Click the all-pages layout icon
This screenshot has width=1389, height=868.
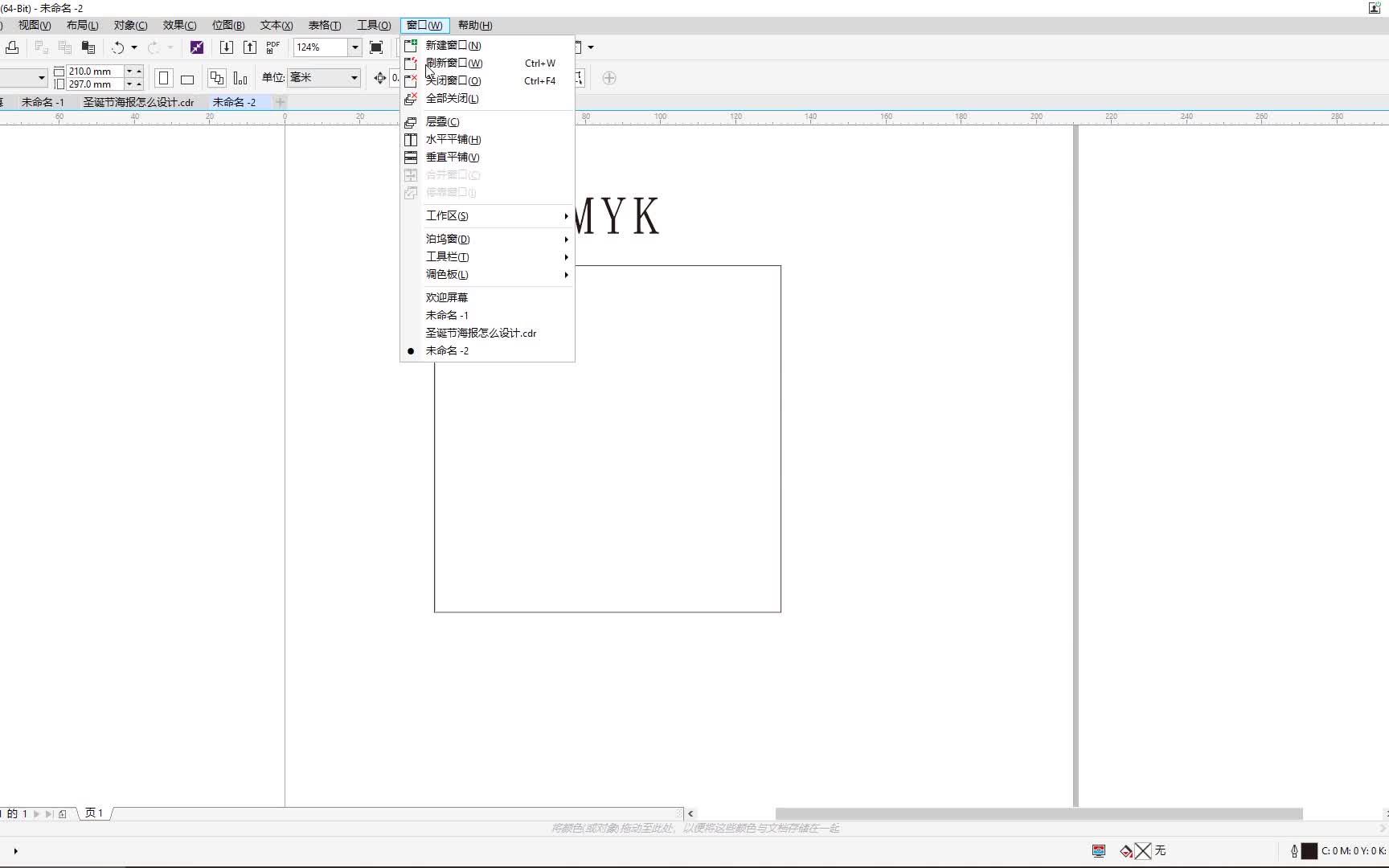pos(217,78)
